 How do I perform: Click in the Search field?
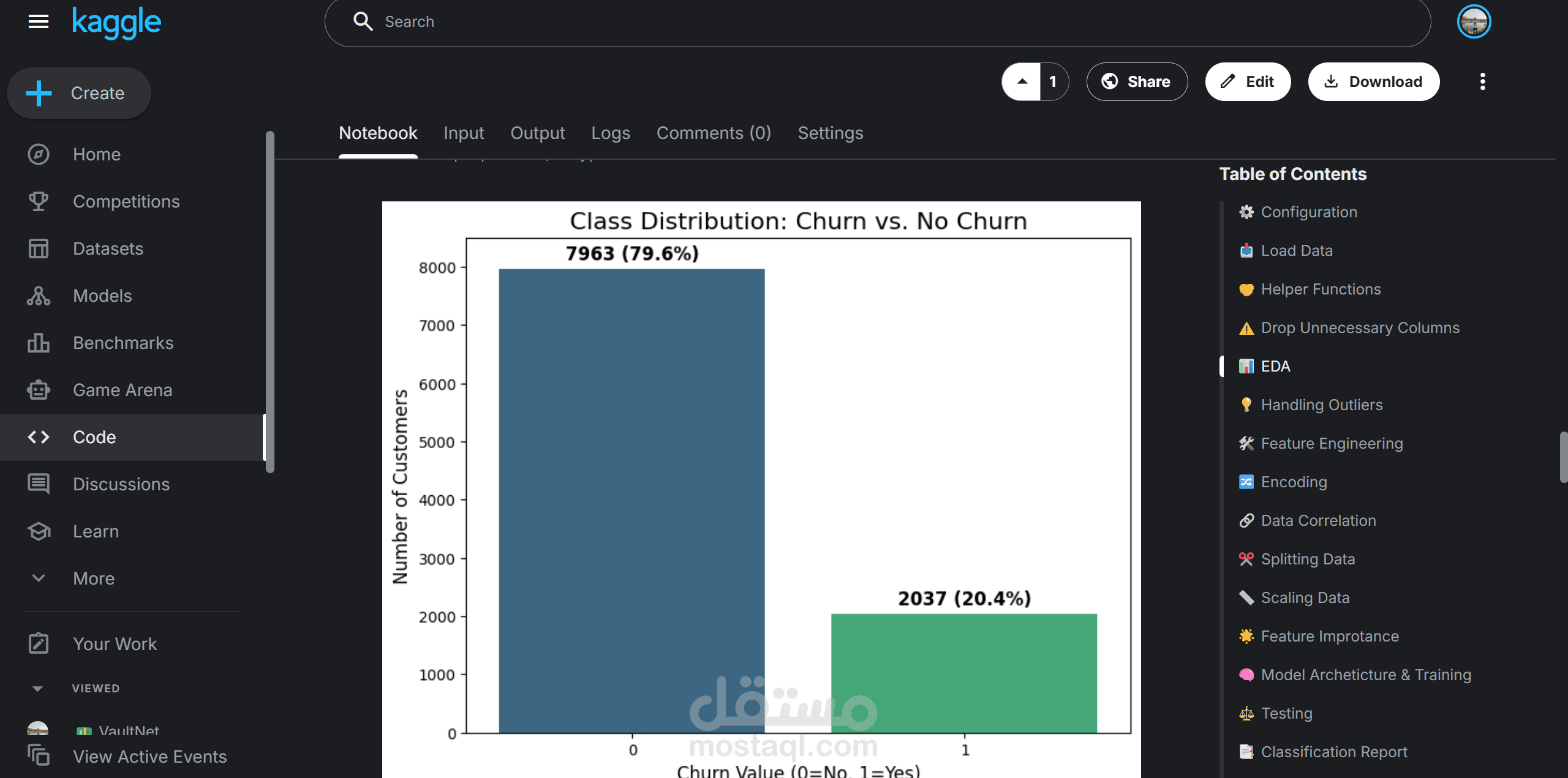pos(876,22)
